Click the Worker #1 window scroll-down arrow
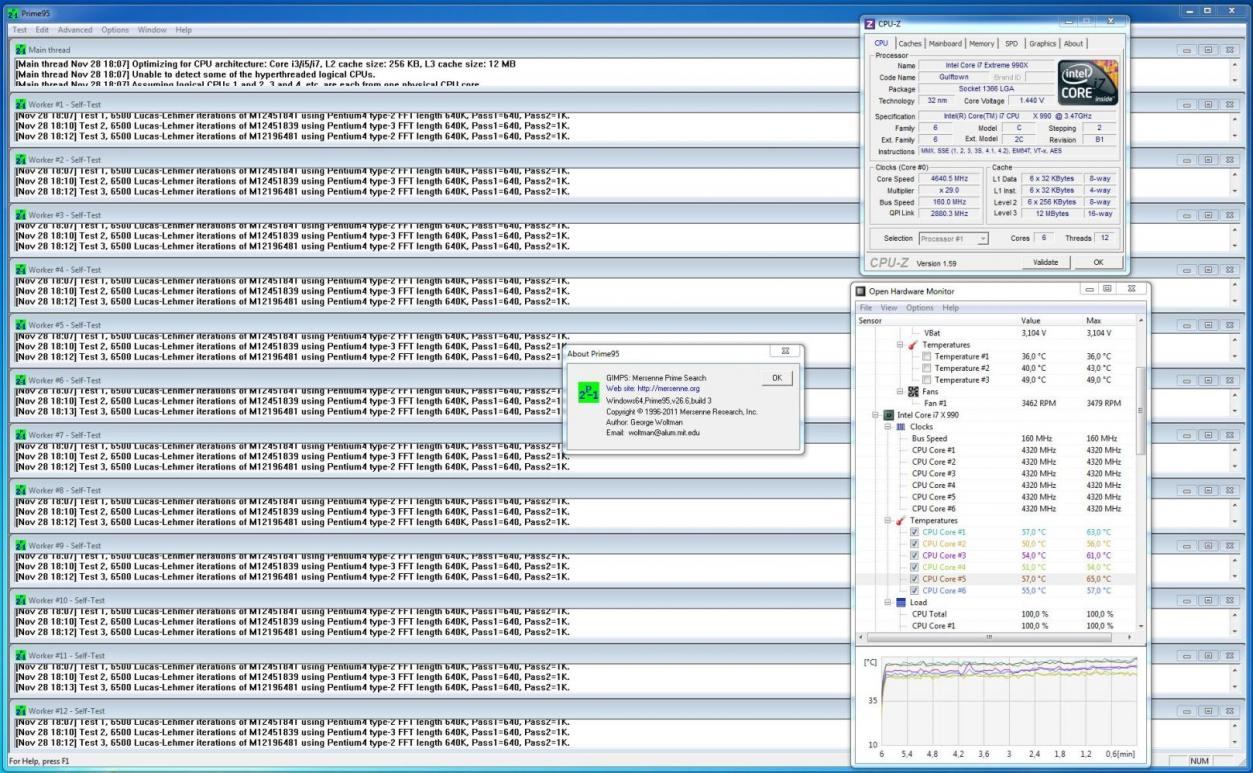Screen dimensions: 1253x773 click(x=1233, y=135)
